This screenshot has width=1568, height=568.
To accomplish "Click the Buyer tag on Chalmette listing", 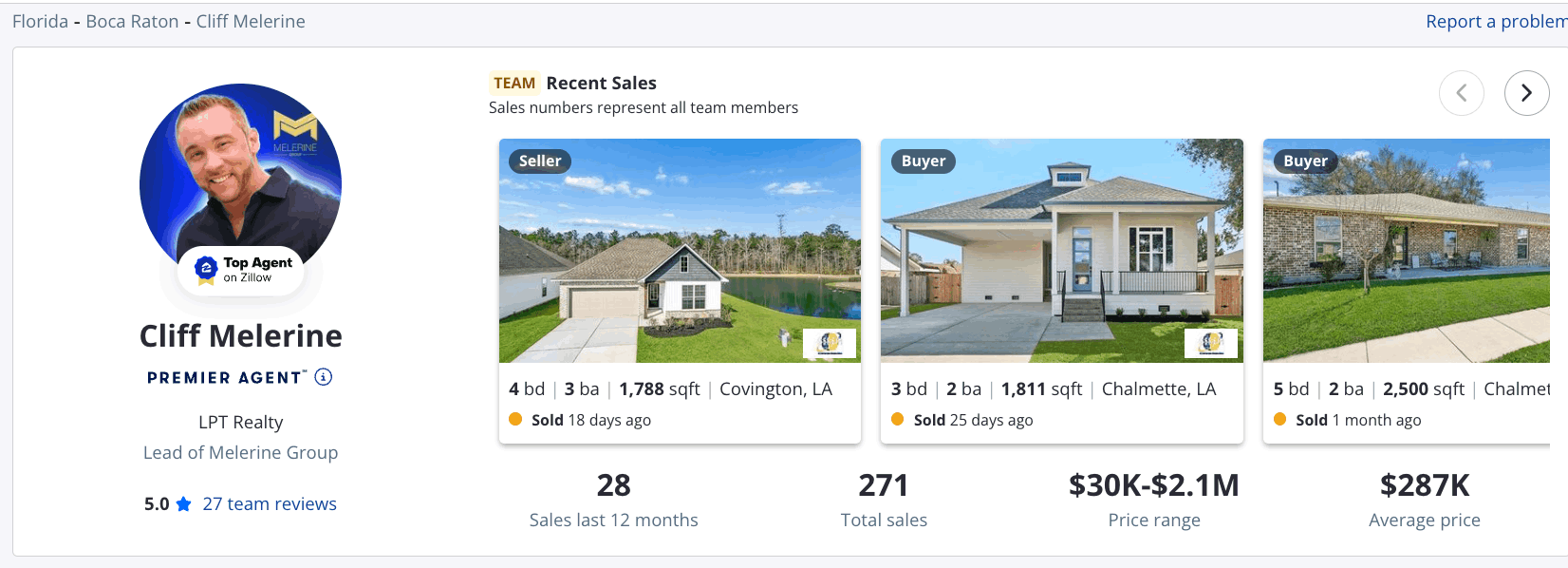I will point(924,161).
